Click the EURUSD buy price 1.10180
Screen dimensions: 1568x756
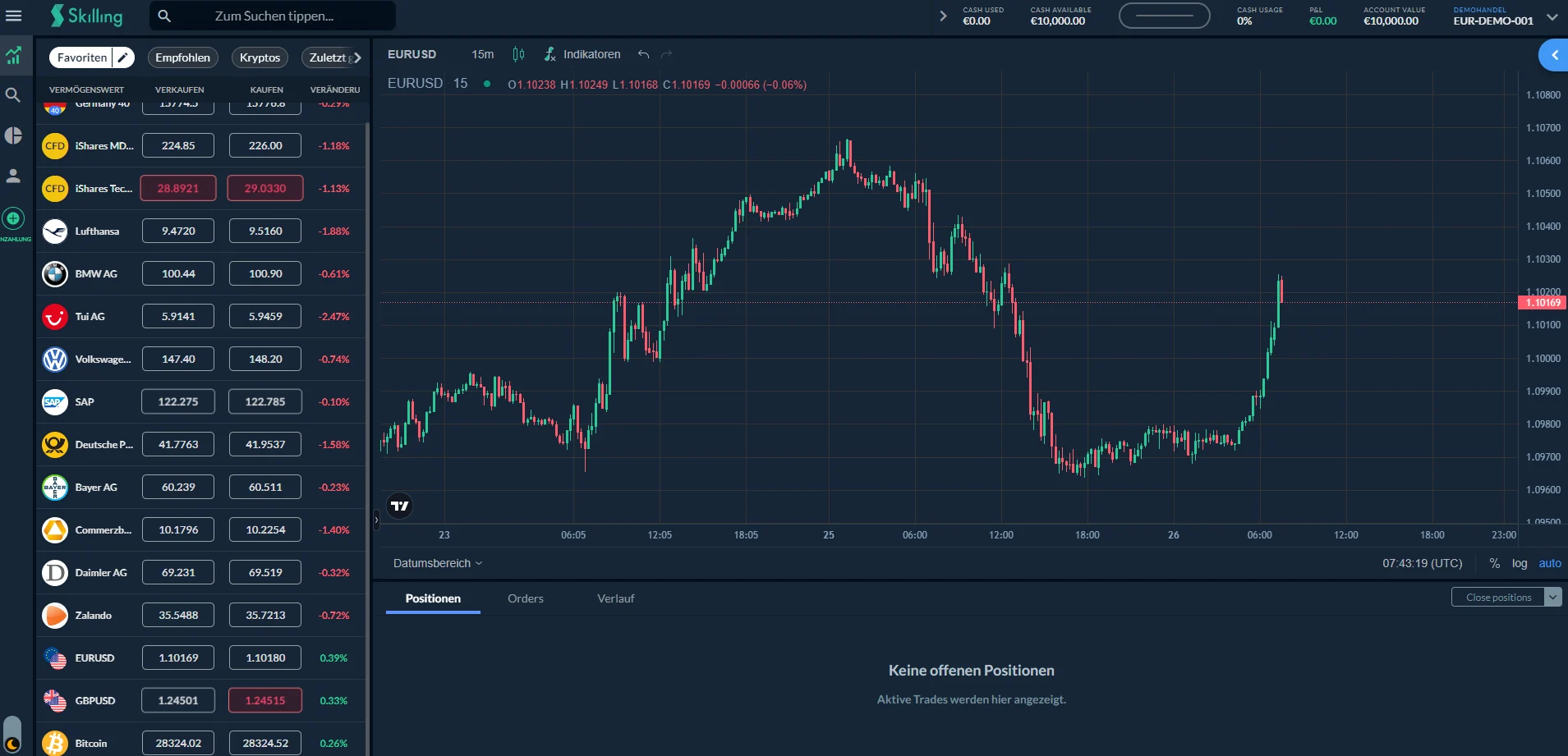(264, 657)
